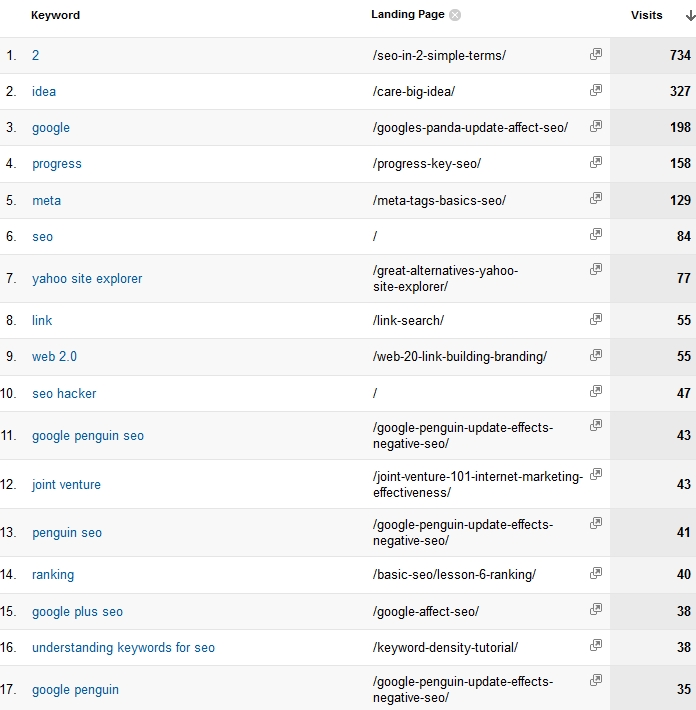The height and width of the screenshot is (710, 696).
Task: Click popout icon for /basic-seo/lesson-6-ranking/
Action: 596,574
